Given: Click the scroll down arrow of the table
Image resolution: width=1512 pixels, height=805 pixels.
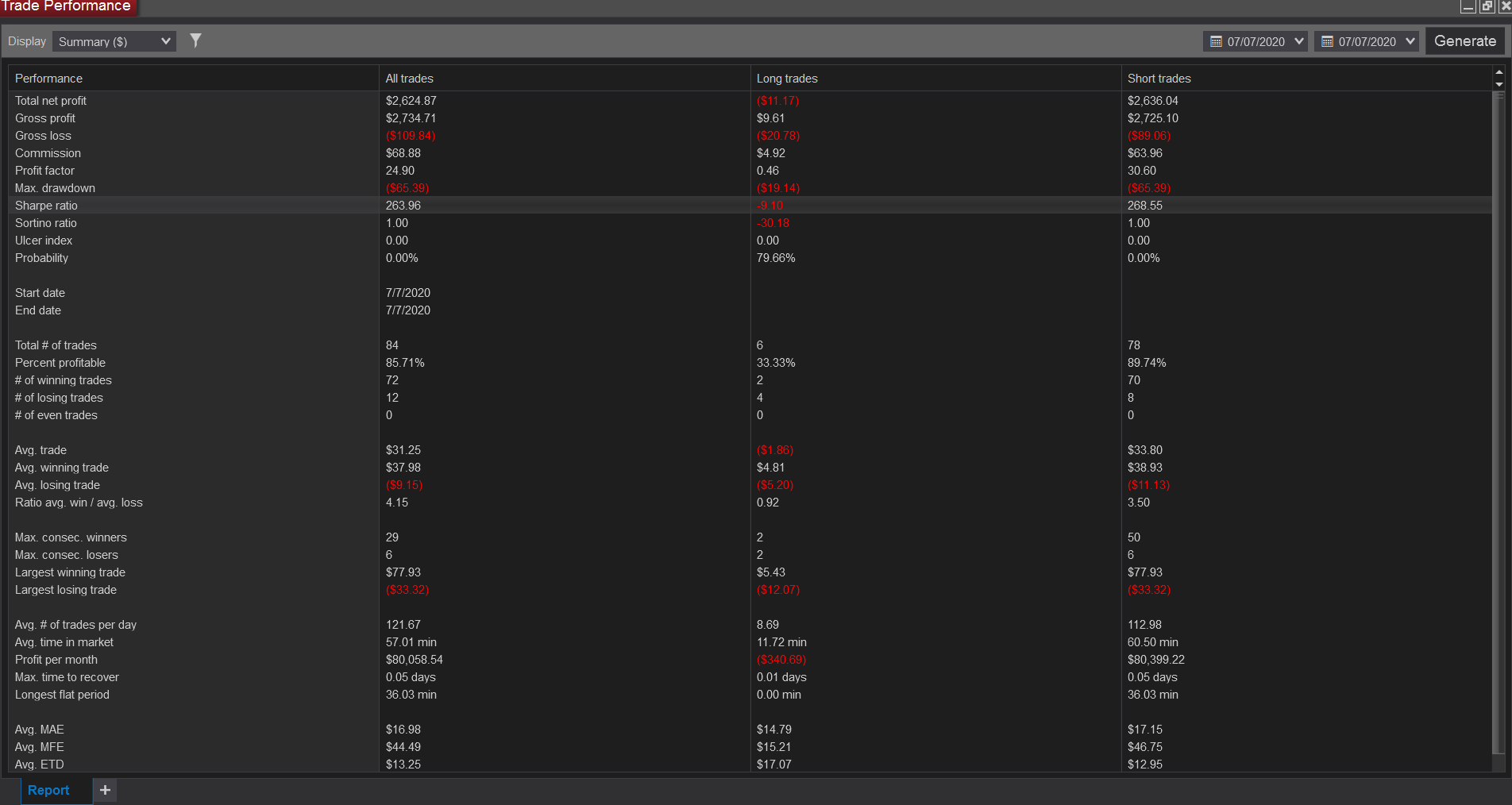Looking at the screenshot, I should [x=1499, y=84].
